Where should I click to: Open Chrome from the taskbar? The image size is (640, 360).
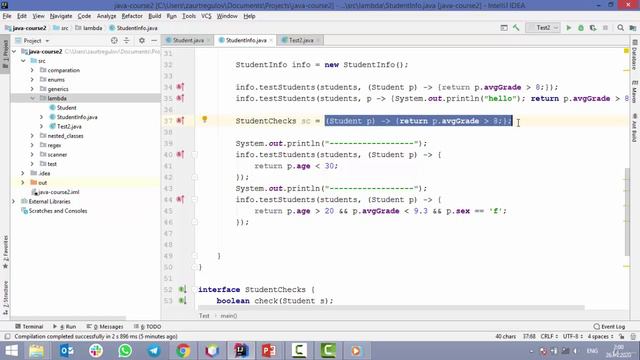click(183, 351)
